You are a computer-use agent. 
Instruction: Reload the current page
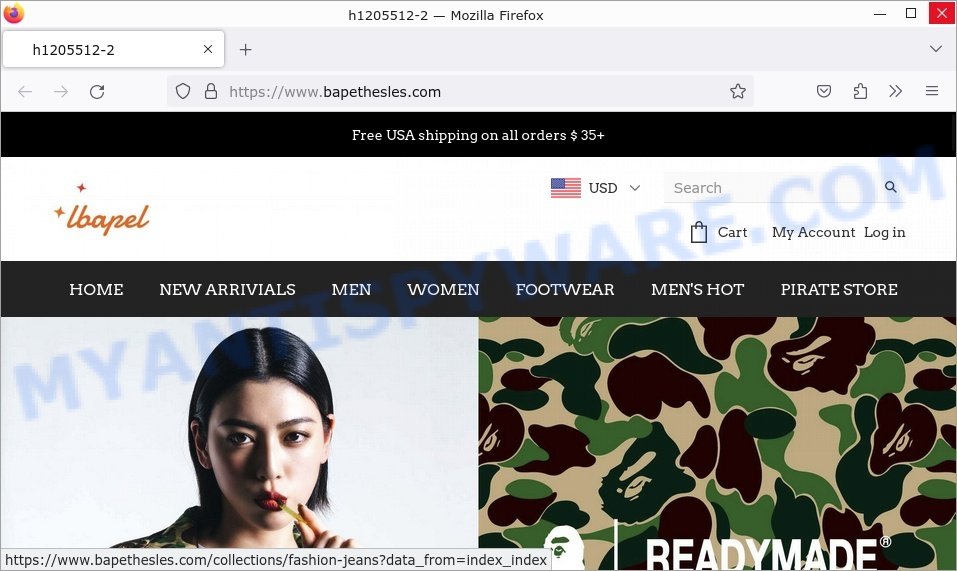pos(97,92)
